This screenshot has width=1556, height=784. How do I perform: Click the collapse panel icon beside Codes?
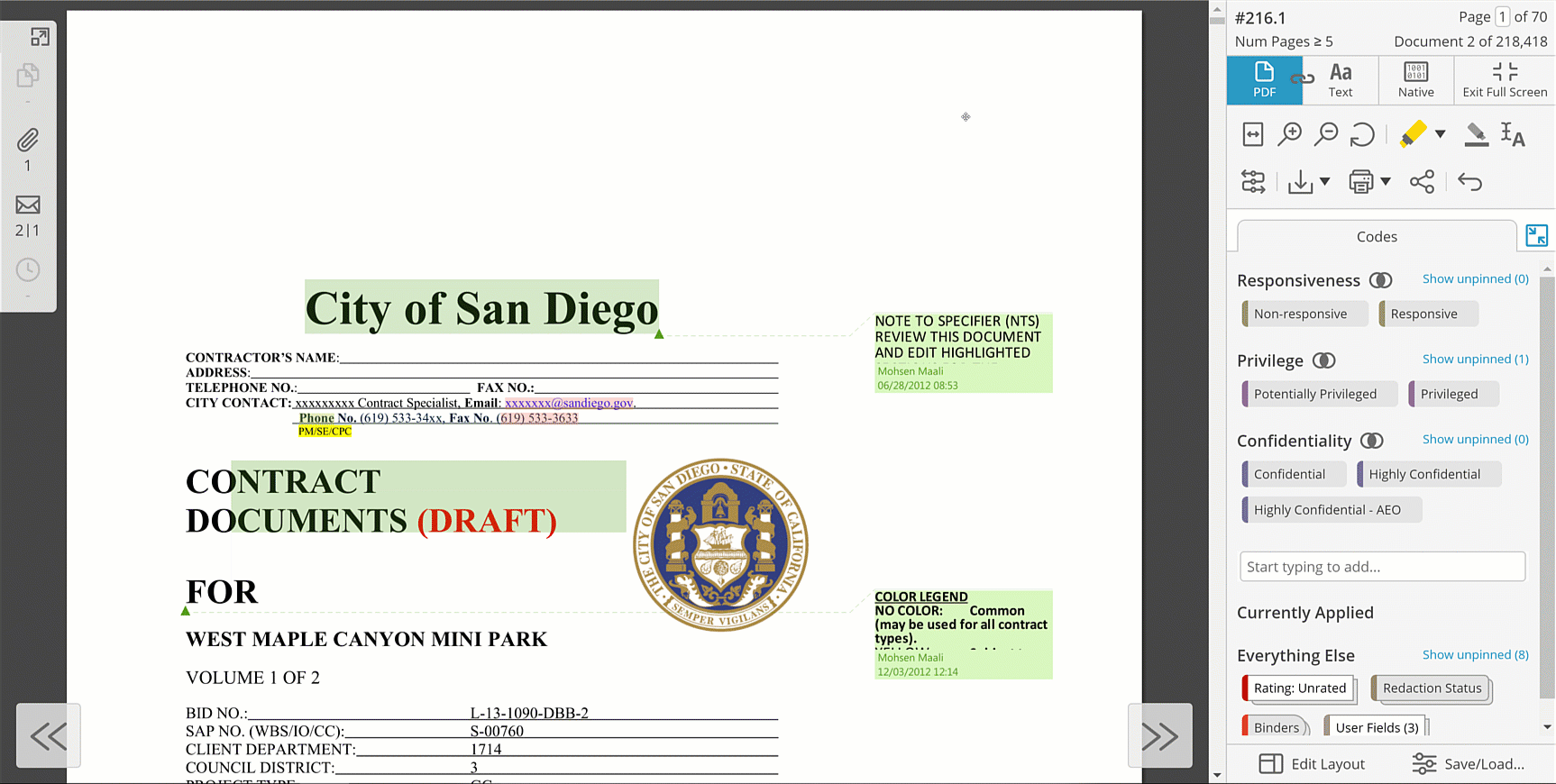pyautogui.click(x=1536, y=236)
